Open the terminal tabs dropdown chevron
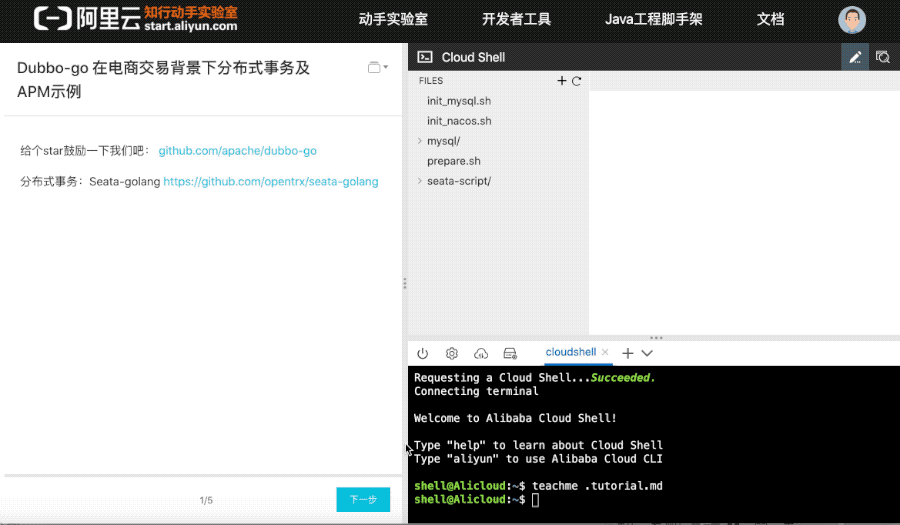The image size is (900, 525). tap(647, 353)
